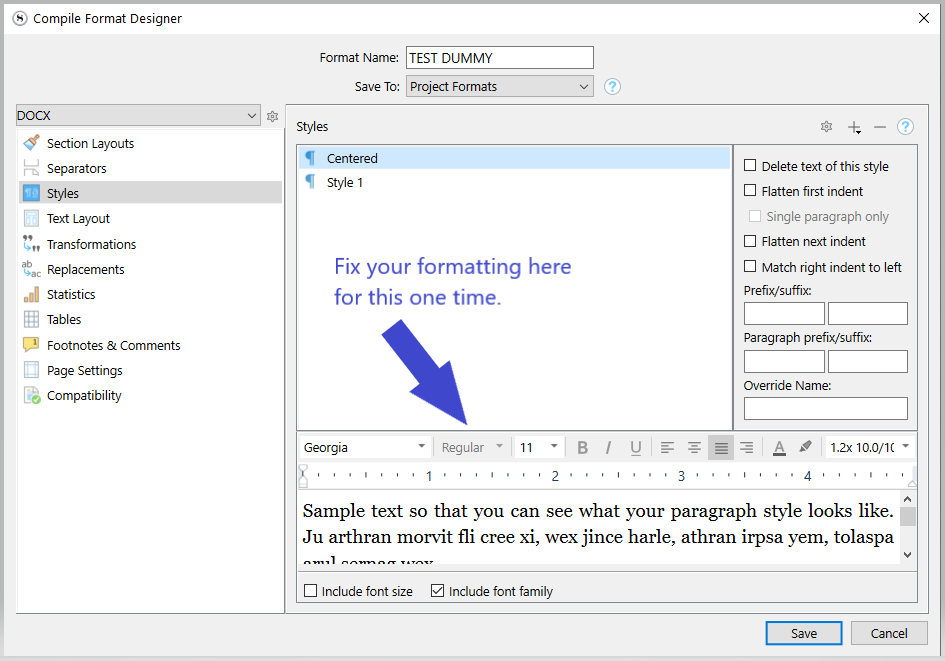This screenshot has width=945, height=661.
Task: Enable Match right indent to left
Action: click(750, 266)
